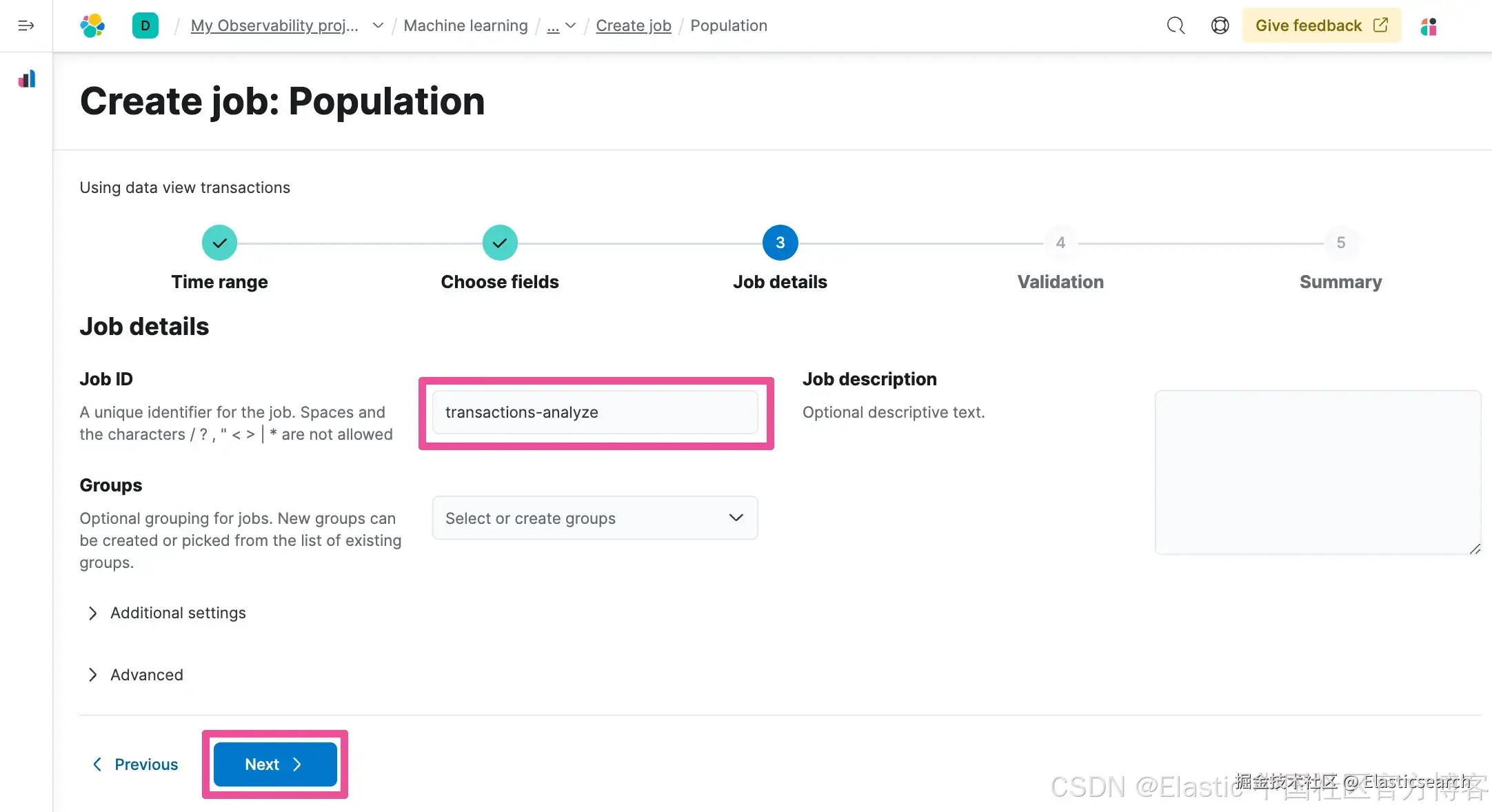
Task: Open the Select or create groups dropdown
Action: tap(594, 518)
